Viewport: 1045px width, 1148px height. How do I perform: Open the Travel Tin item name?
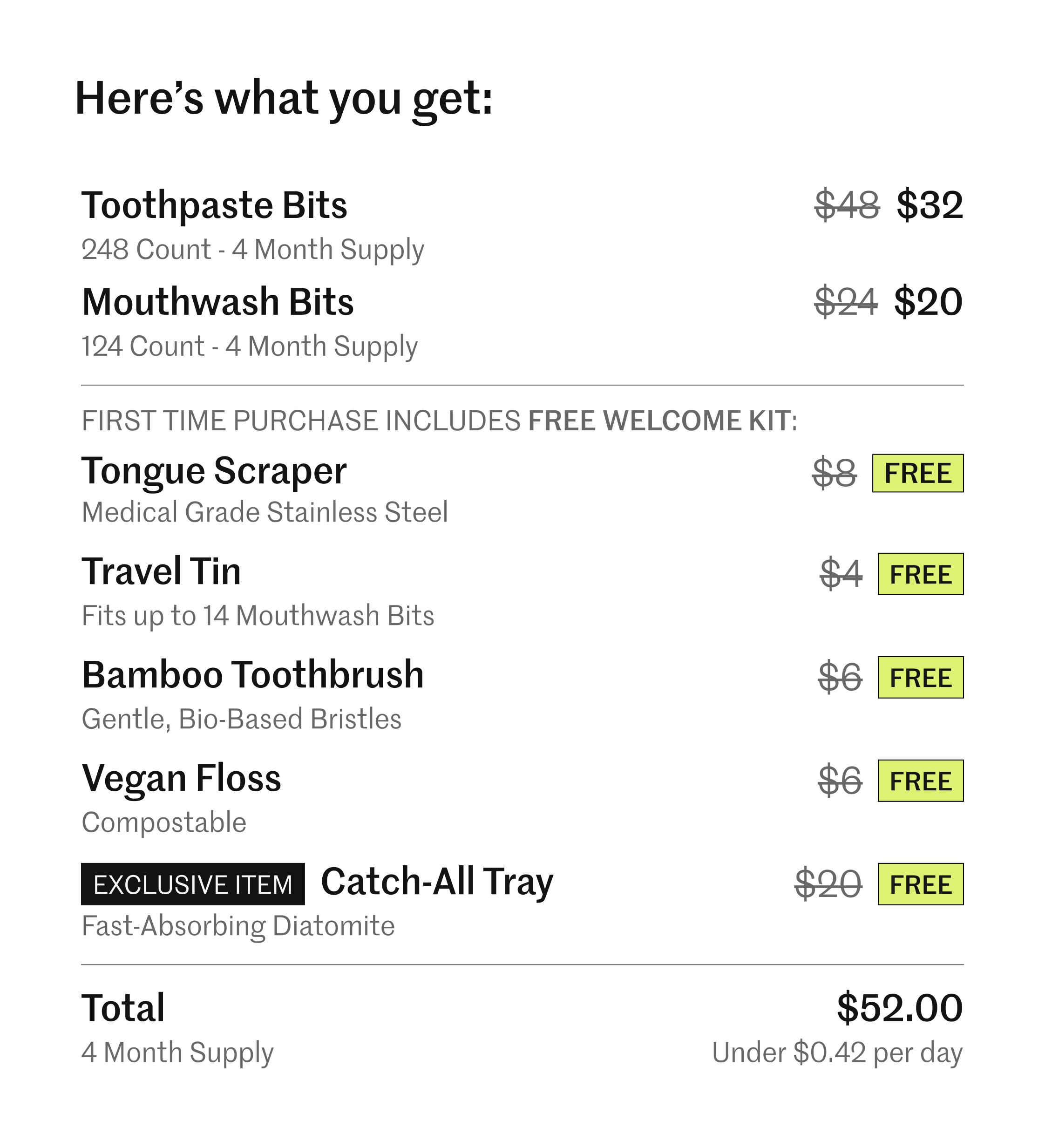point(161,571)
